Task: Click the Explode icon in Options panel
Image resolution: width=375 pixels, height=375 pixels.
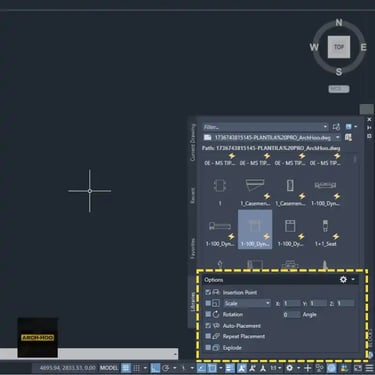Action: pyautogui.click(x=216, y=348)
